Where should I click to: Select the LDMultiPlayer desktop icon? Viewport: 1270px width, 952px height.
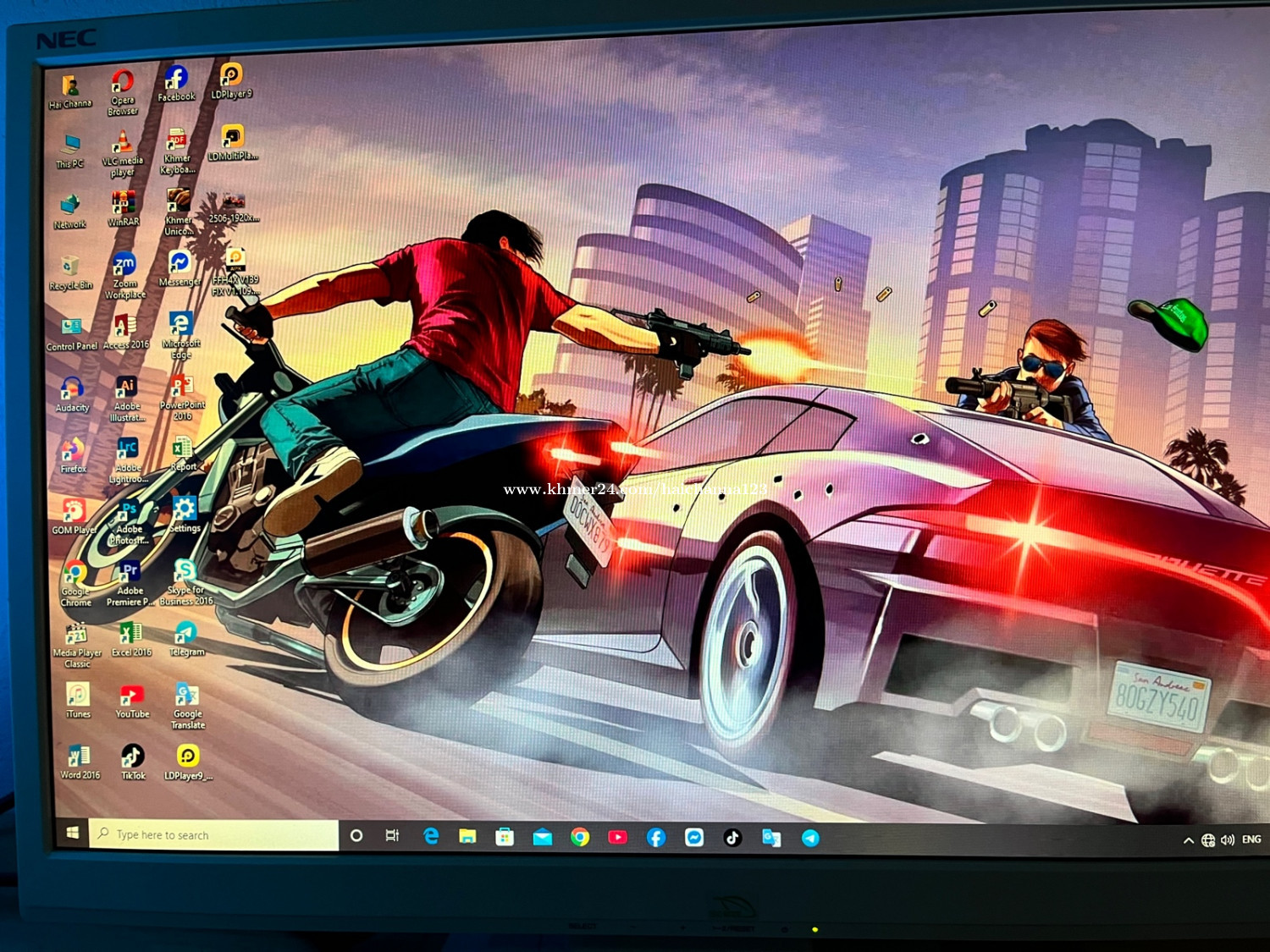coord(233,143)
